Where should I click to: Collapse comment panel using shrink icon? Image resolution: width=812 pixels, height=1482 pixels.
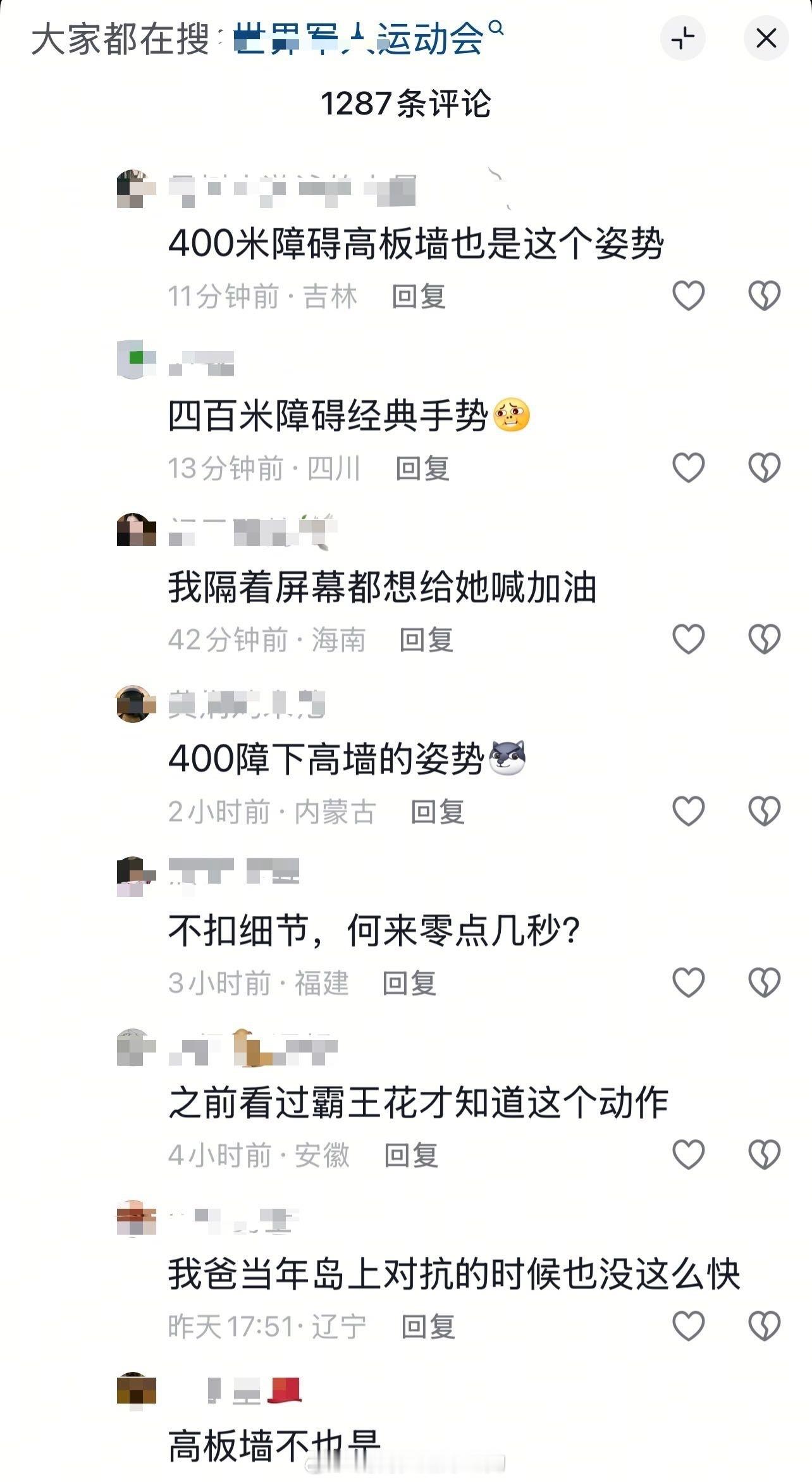pos(683,38)
